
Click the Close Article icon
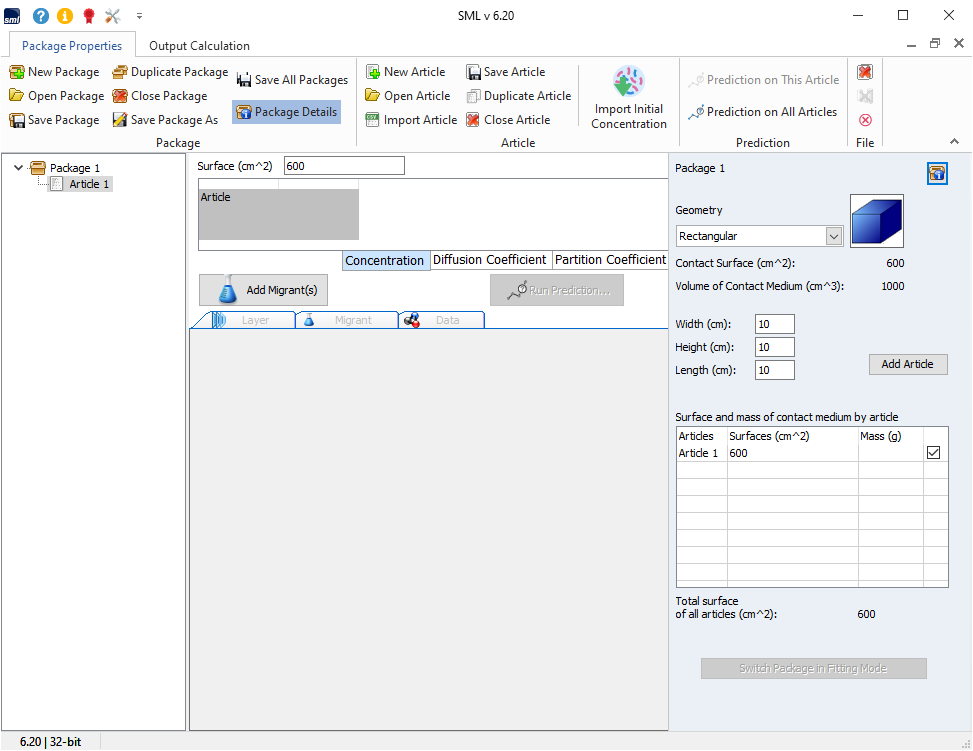coord(473,120)
